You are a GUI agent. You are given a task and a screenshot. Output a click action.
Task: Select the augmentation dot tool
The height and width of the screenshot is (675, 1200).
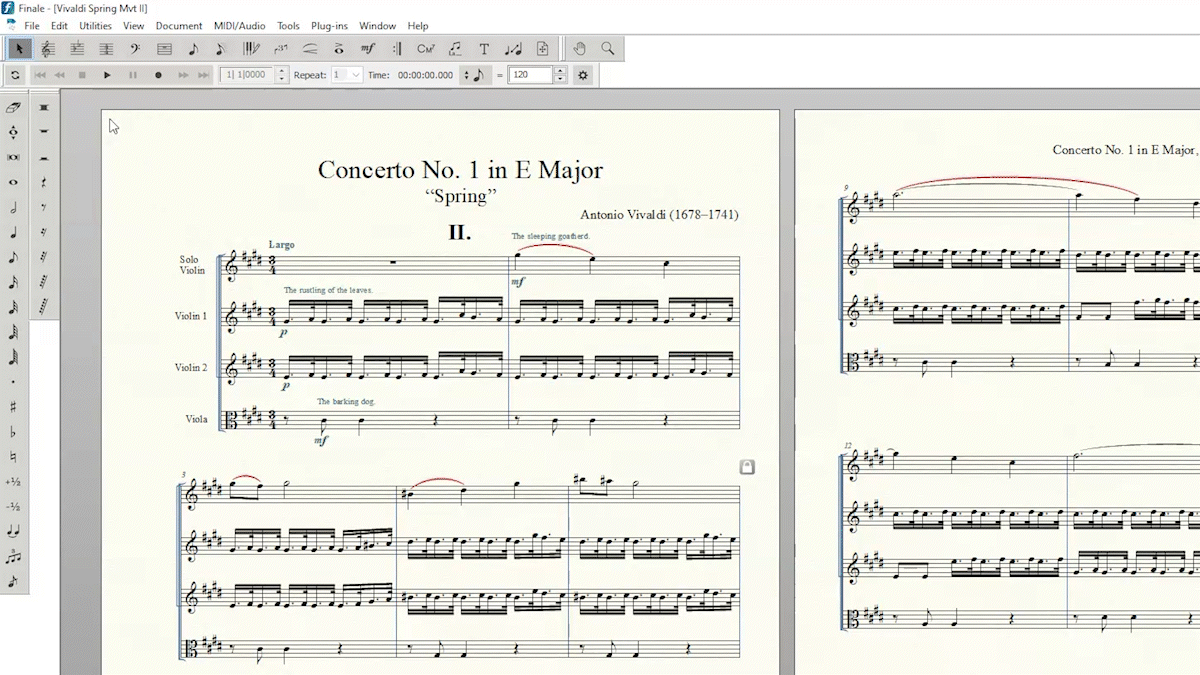(13, 382)
